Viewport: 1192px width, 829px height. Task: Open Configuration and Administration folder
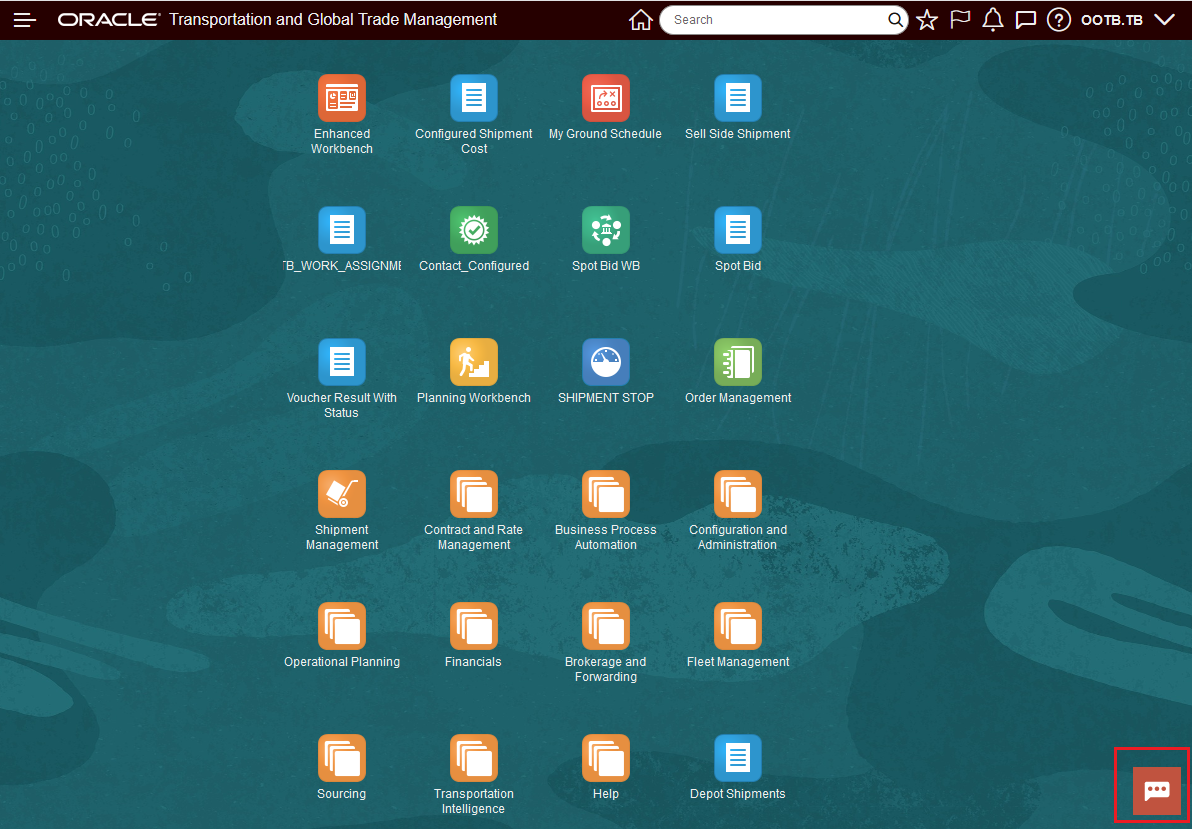(737, 494)
